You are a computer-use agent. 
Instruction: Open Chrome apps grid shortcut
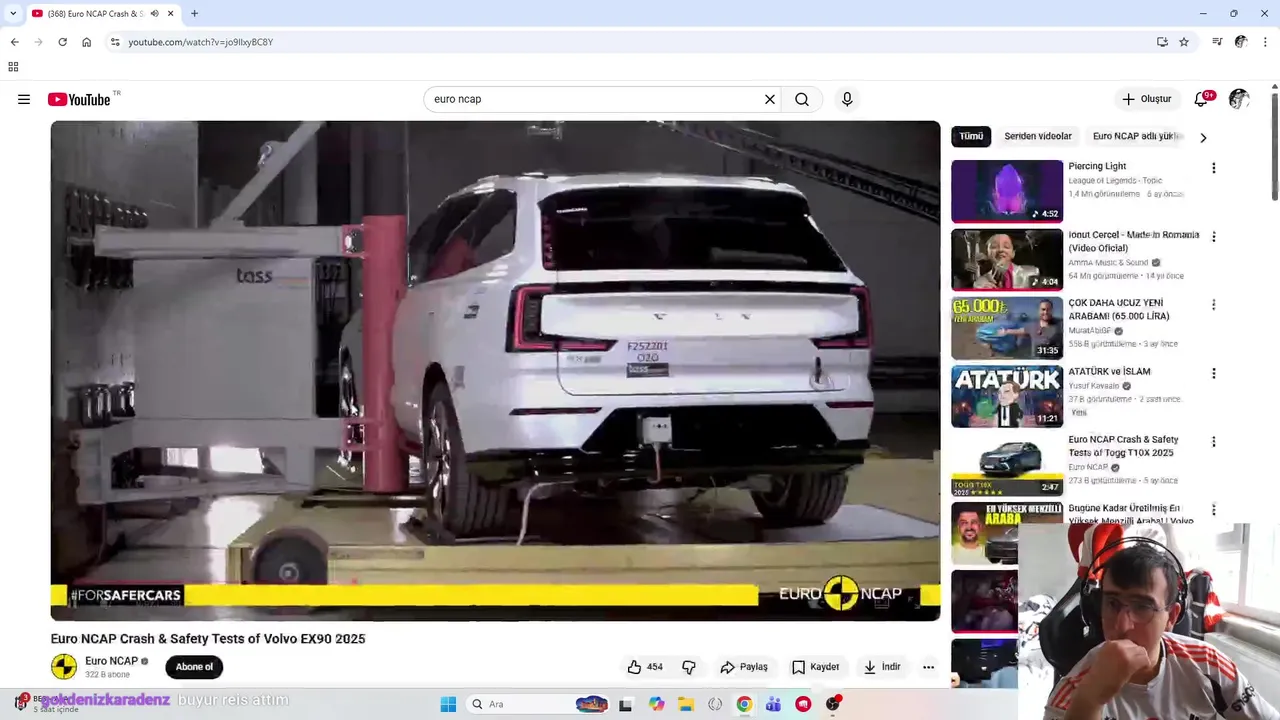(x=13, y=67)
